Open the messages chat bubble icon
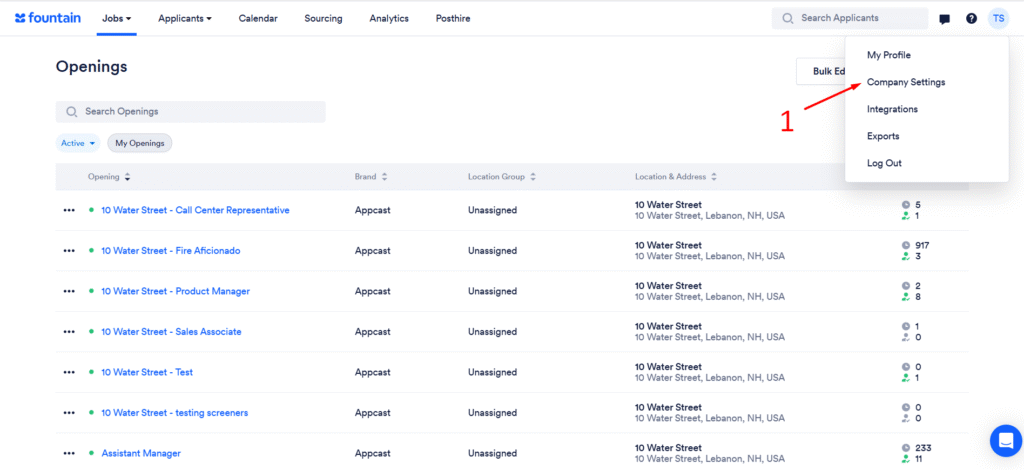The image size is (1024, 470). (945, 19)
